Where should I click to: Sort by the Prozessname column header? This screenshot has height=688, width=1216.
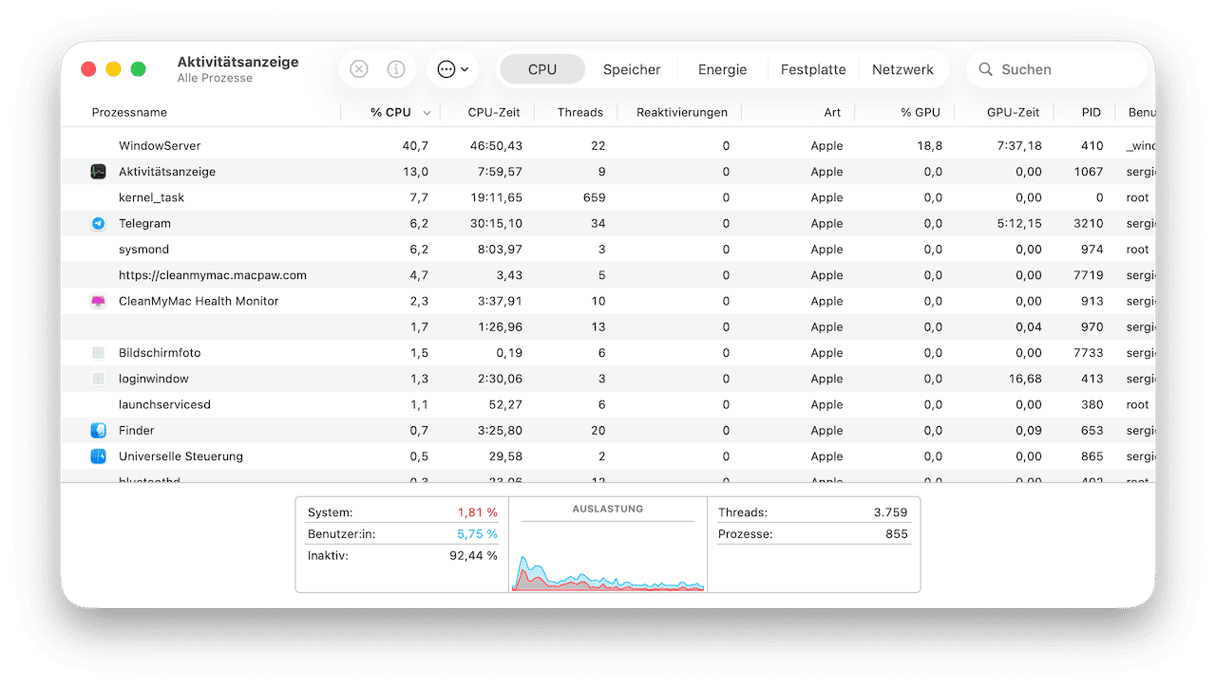coord(129,113)
